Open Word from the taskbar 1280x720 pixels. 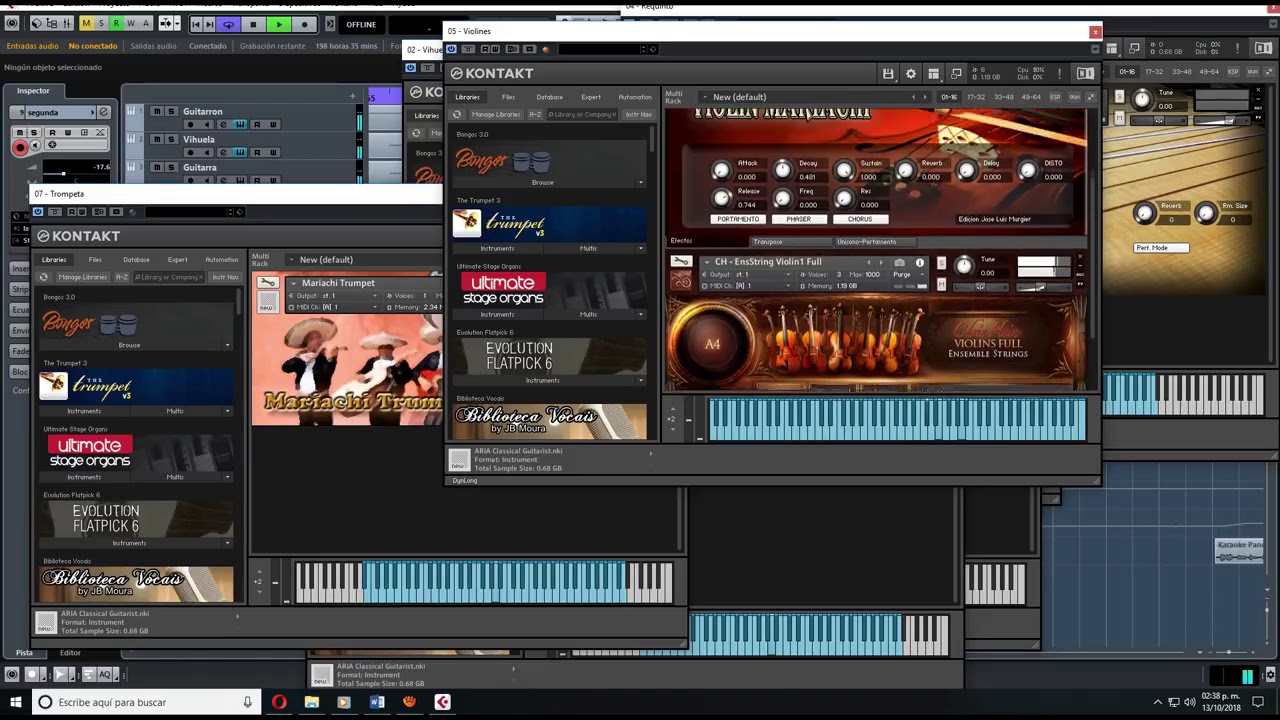tap(377, 702)
